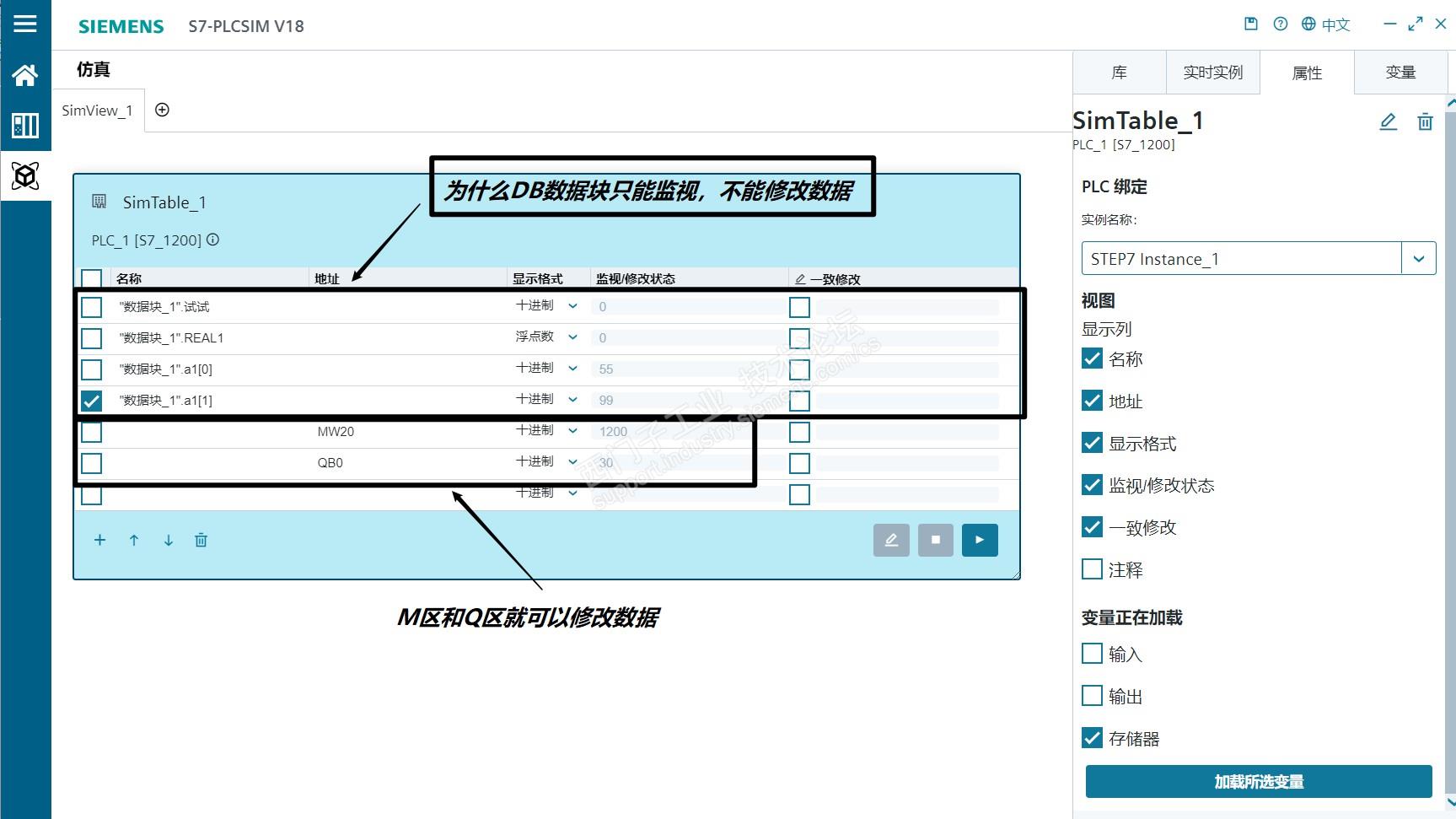Add a new SimView tab
Image resolution: width=1456 pixels, height=819 pixels.
point(163,110)
